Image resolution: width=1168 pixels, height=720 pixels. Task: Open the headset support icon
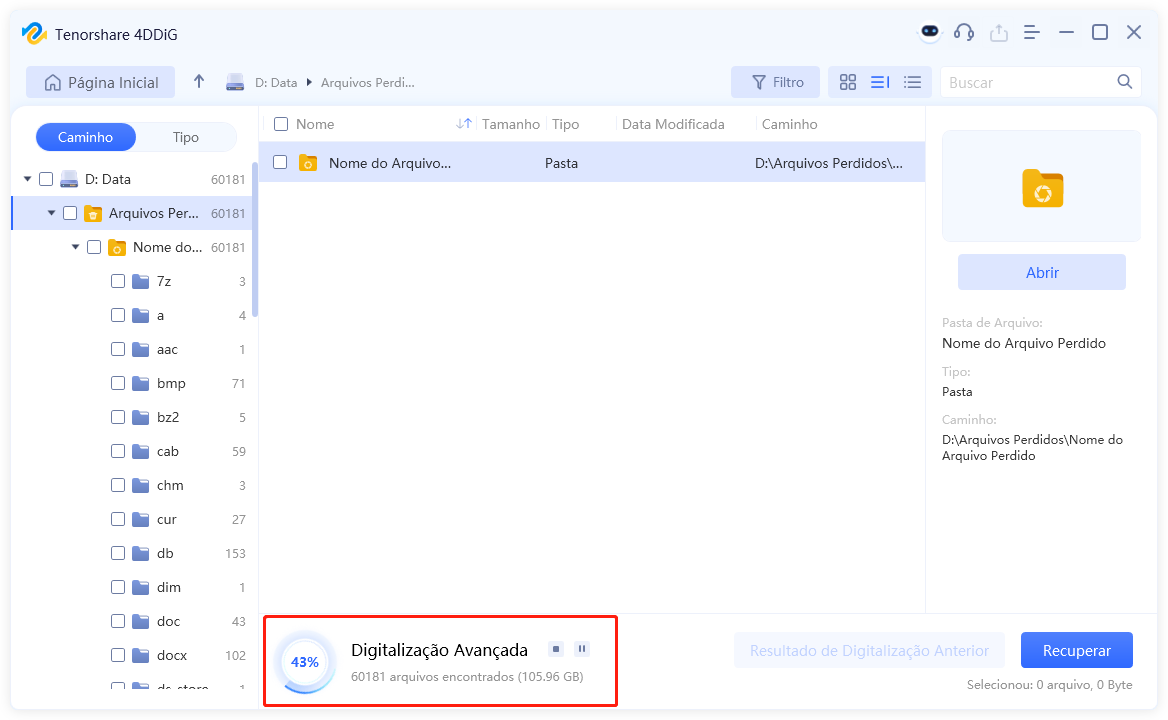[x=963, y=32]
